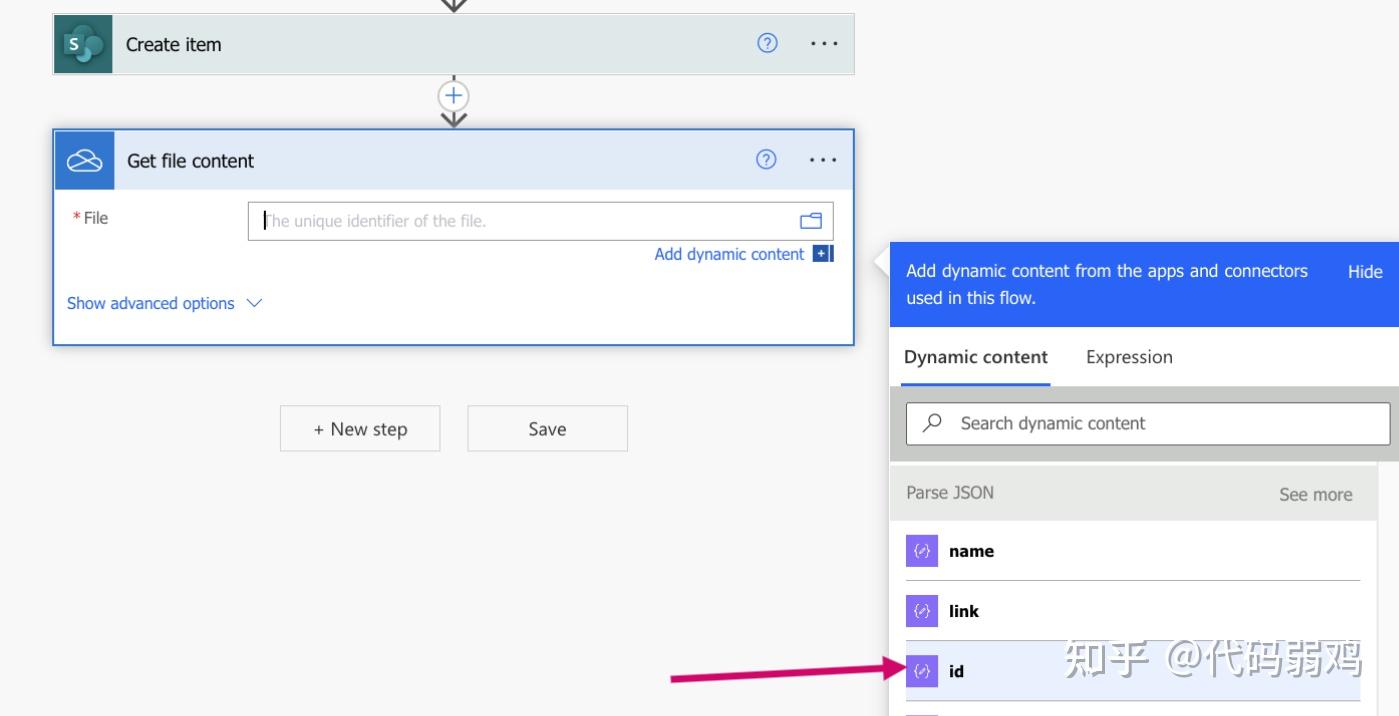Save the flow
This screenshot has height=716, width=1399.
tap(547, 429)
